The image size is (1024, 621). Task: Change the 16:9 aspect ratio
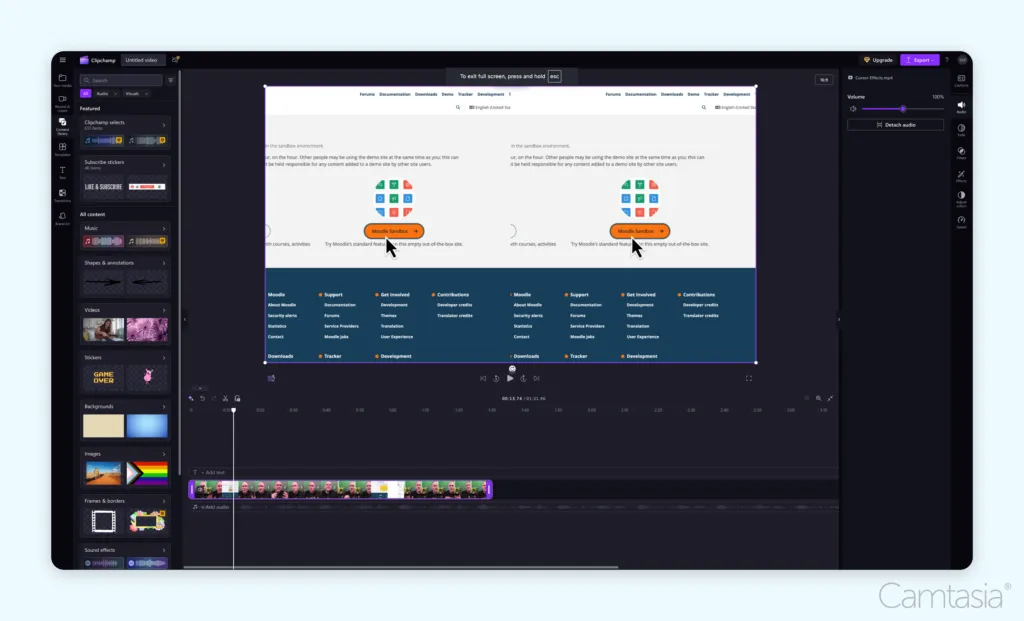[824, 80]
